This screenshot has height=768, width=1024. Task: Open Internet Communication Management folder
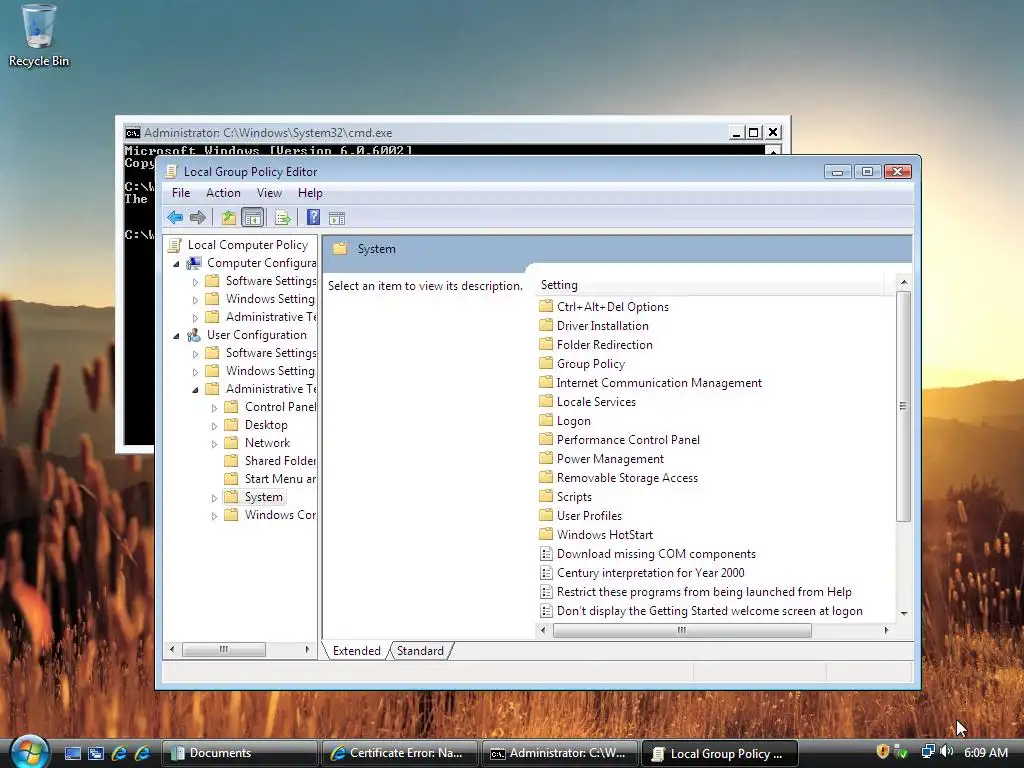coord(651,383)
